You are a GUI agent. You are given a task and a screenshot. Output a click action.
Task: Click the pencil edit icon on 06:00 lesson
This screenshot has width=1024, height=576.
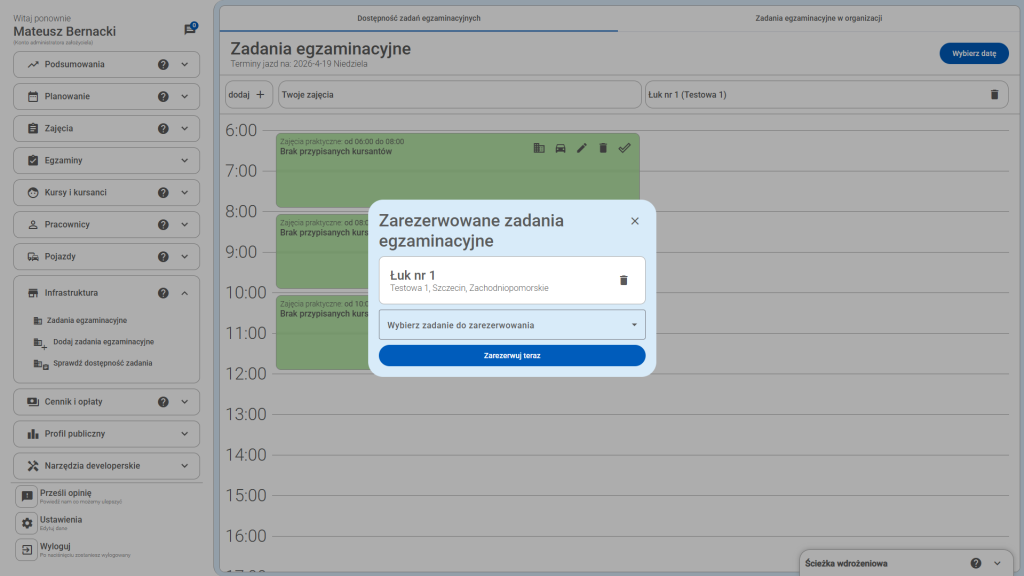click(581, 148)
